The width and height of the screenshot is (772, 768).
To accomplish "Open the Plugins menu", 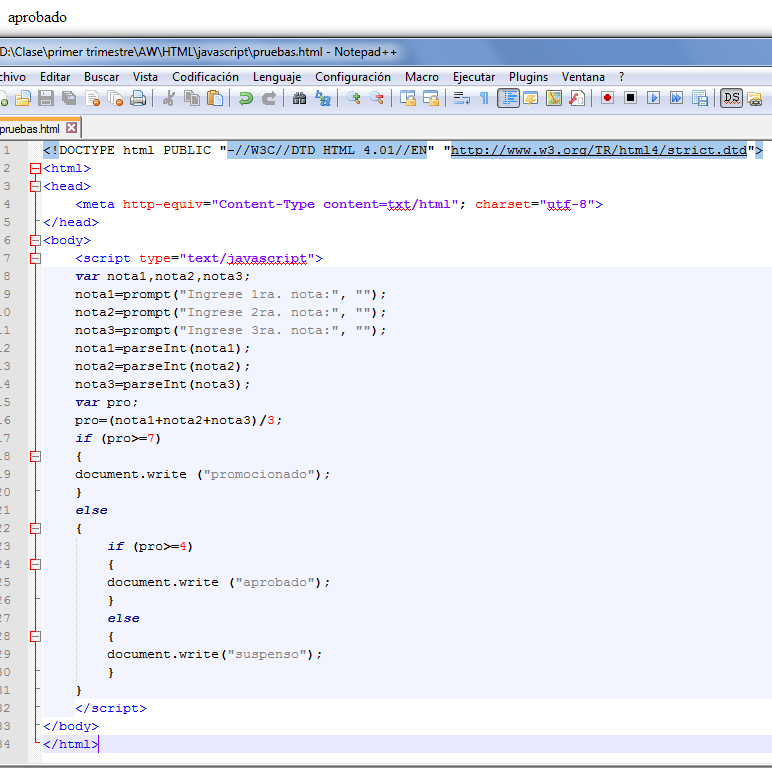I will click(528, 77).
